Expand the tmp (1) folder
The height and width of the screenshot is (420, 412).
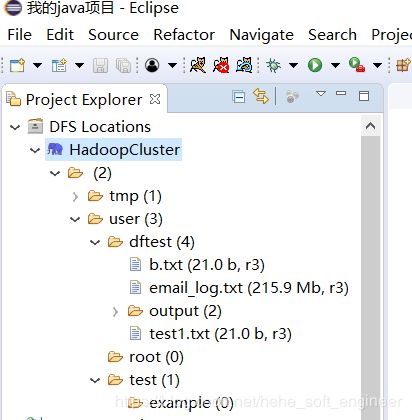pyautogui.click(x=75, y=197)
